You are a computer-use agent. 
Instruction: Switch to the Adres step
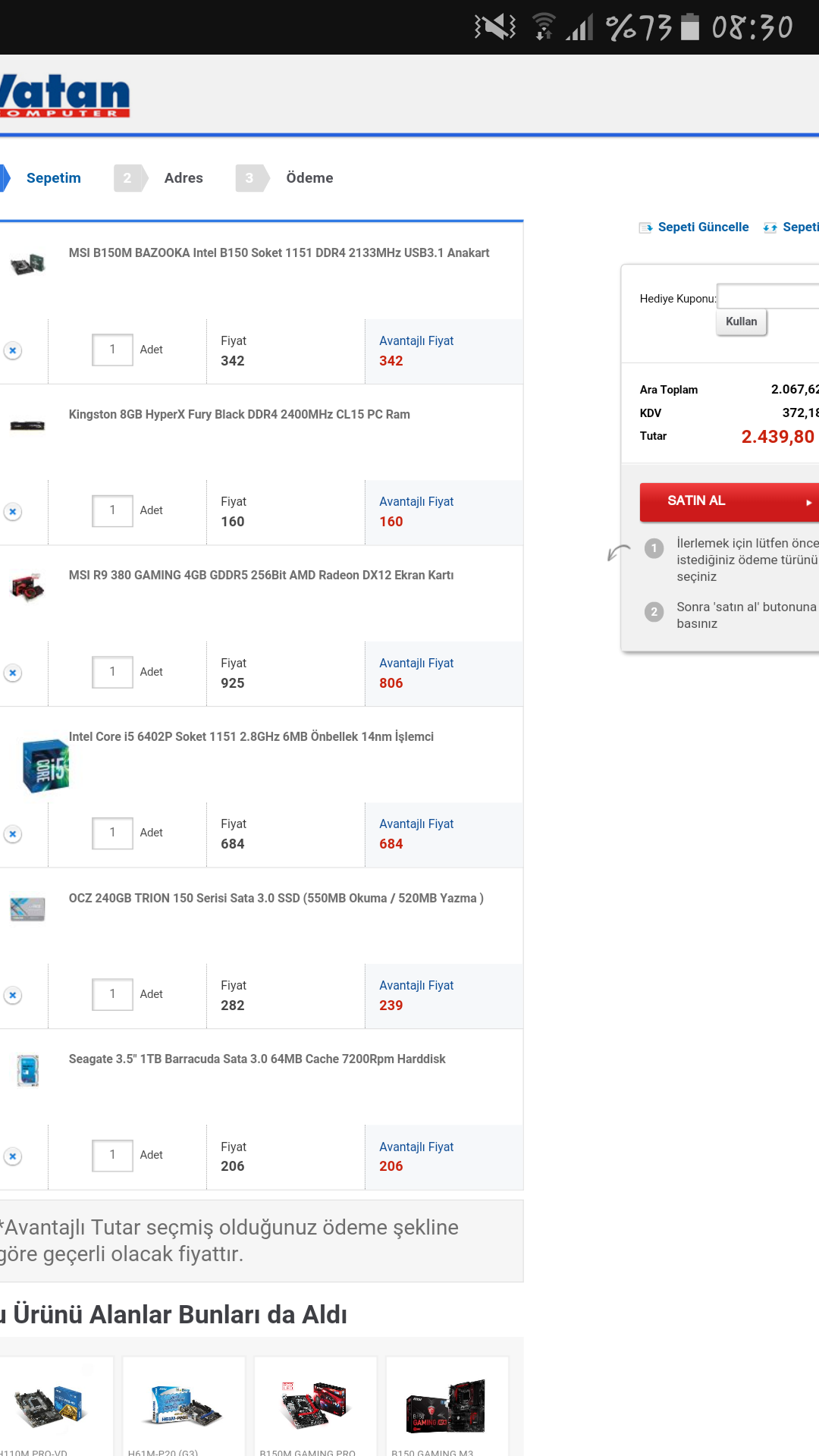tap(184, 178)
